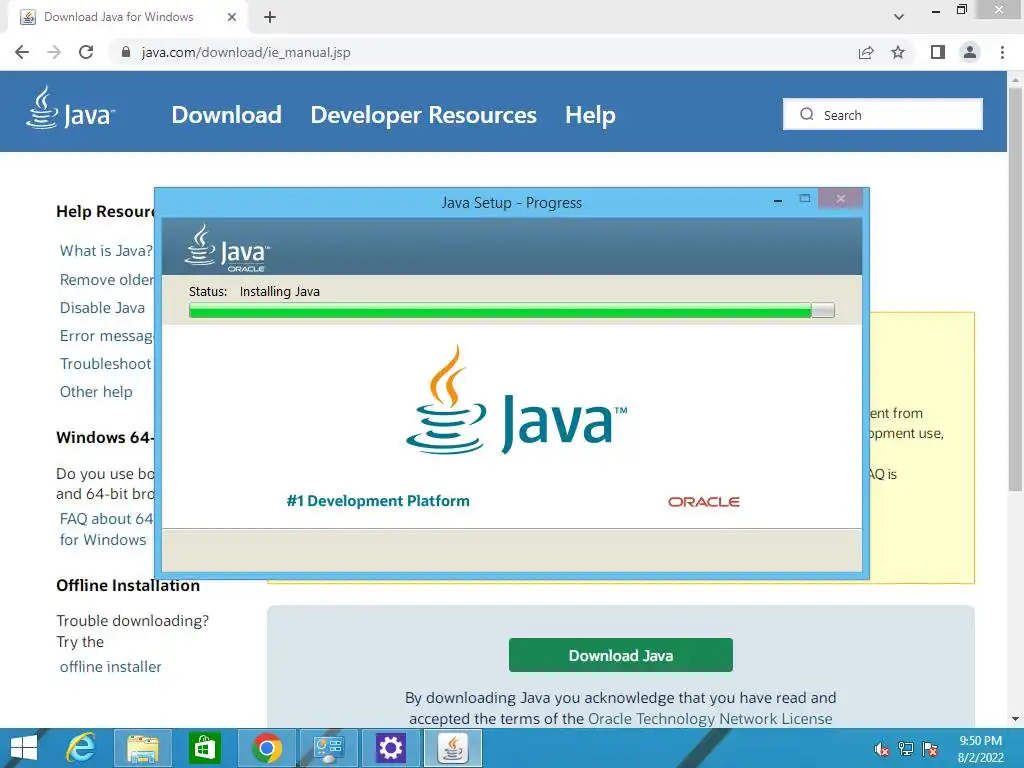Click the browser back arrow
The image size is (1024, 768).
point(22,52)
